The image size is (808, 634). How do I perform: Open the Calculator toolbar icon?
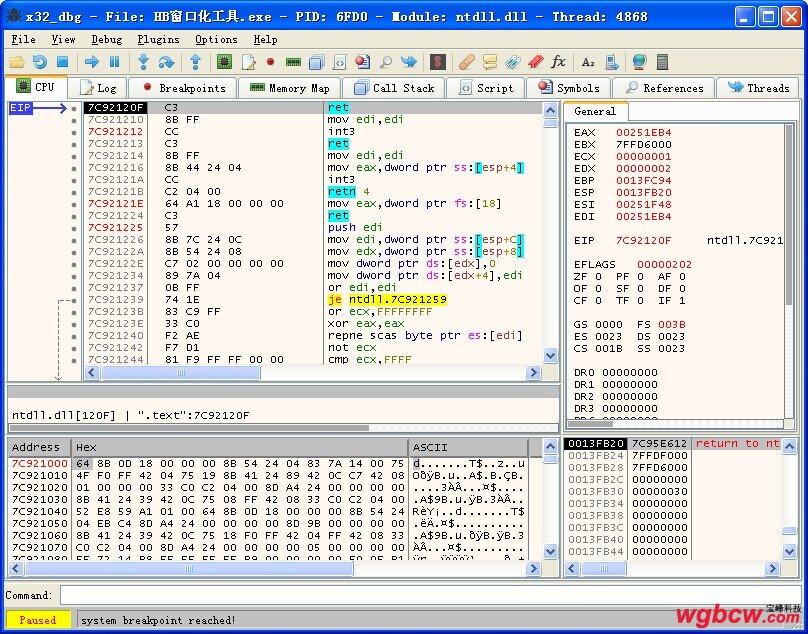click(663, 62)
